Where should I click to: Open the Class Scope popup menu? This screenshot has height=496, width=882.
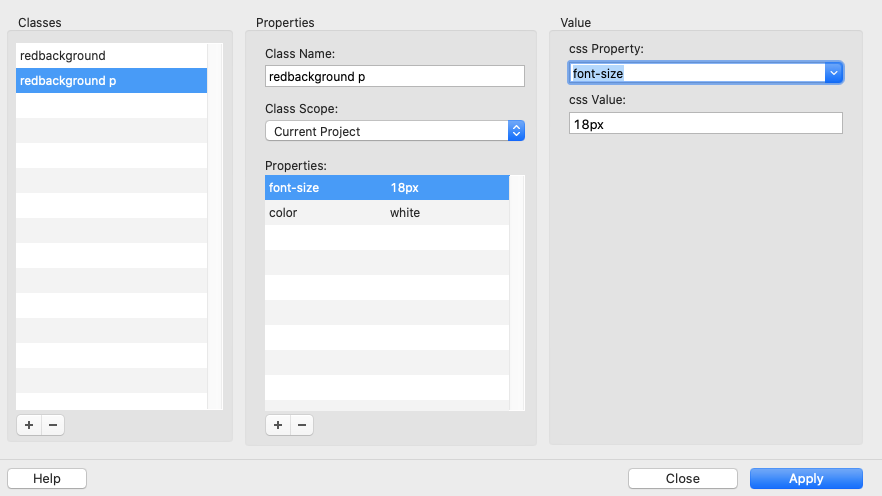point(516,131)
